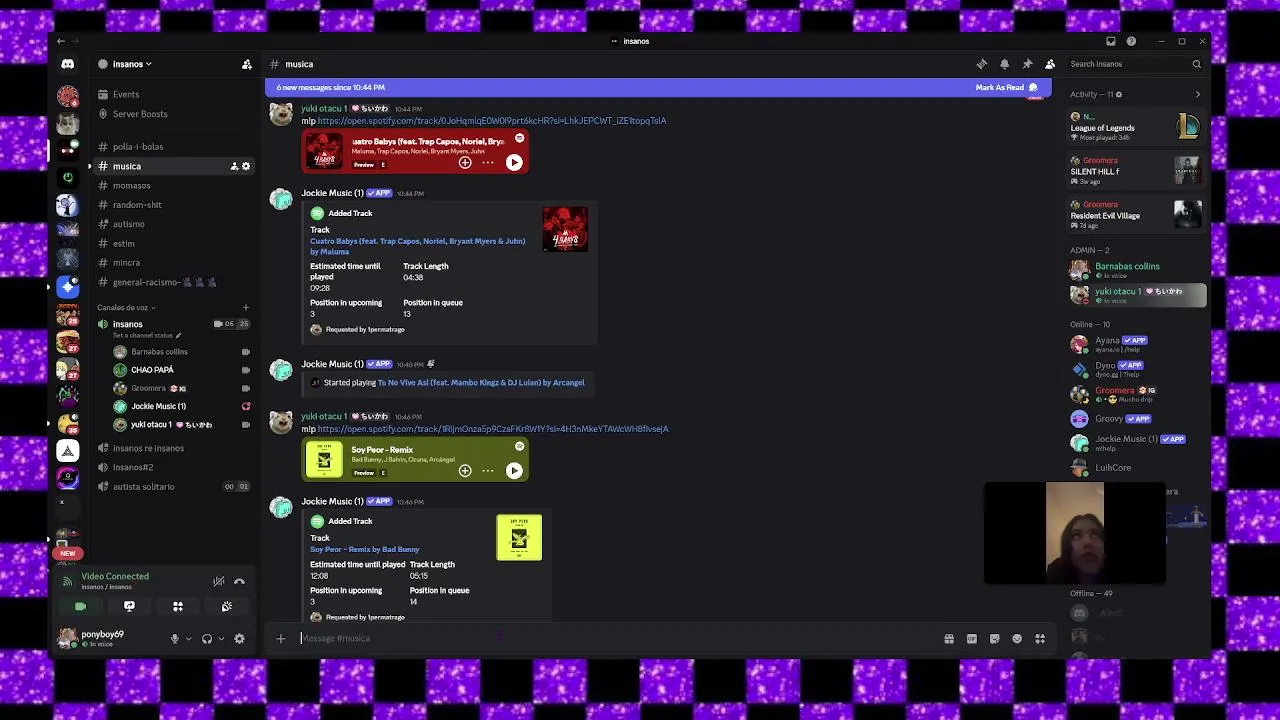Toggle headphone deafen
1280x720 pixels.
[207, 639]
